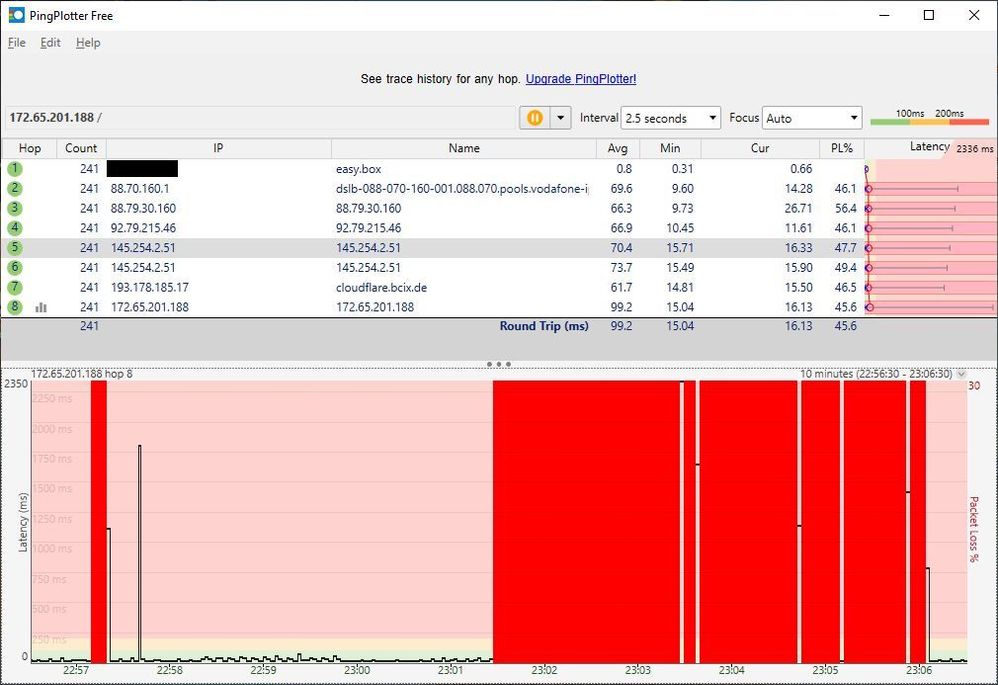Select IP cell 88.79.30.160
Image resolution: width=998 pixels, height=685 pixels.
(x=143, y=208)
